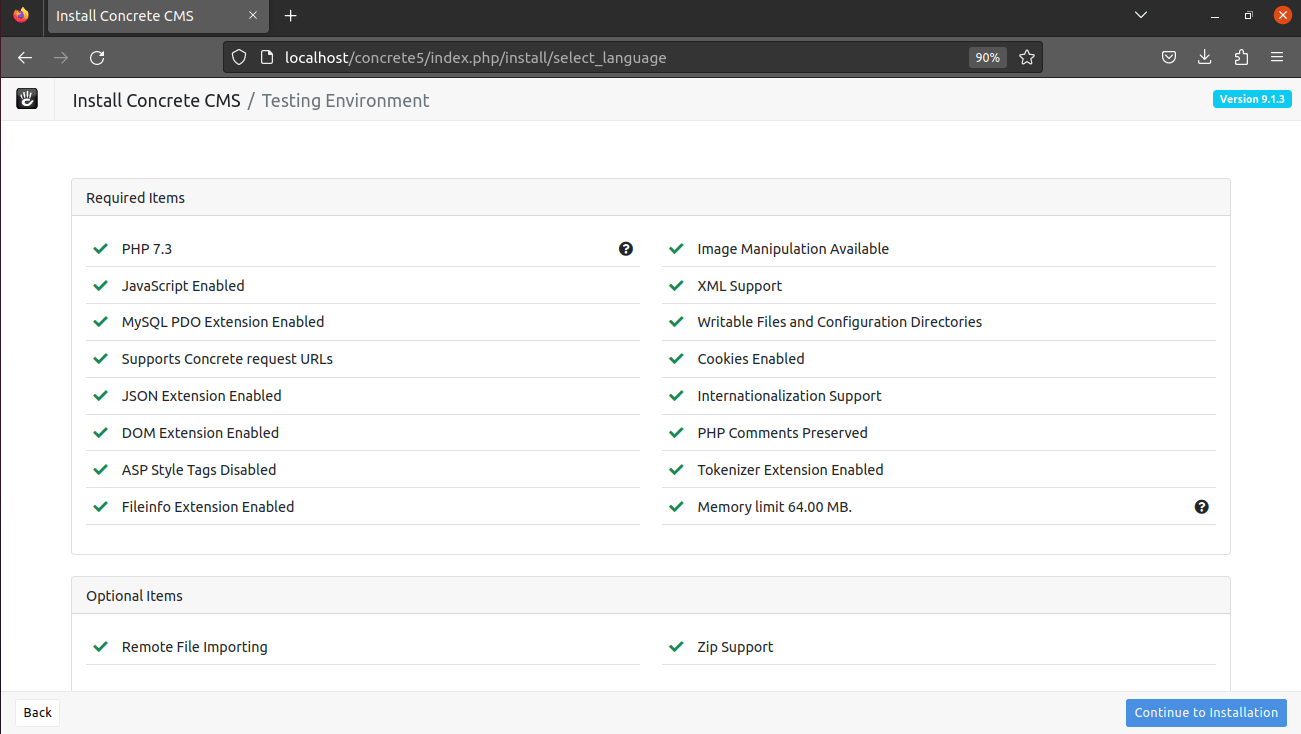
Task: Click the Version 9.1.3 badge
Action: coord(1252,99)
